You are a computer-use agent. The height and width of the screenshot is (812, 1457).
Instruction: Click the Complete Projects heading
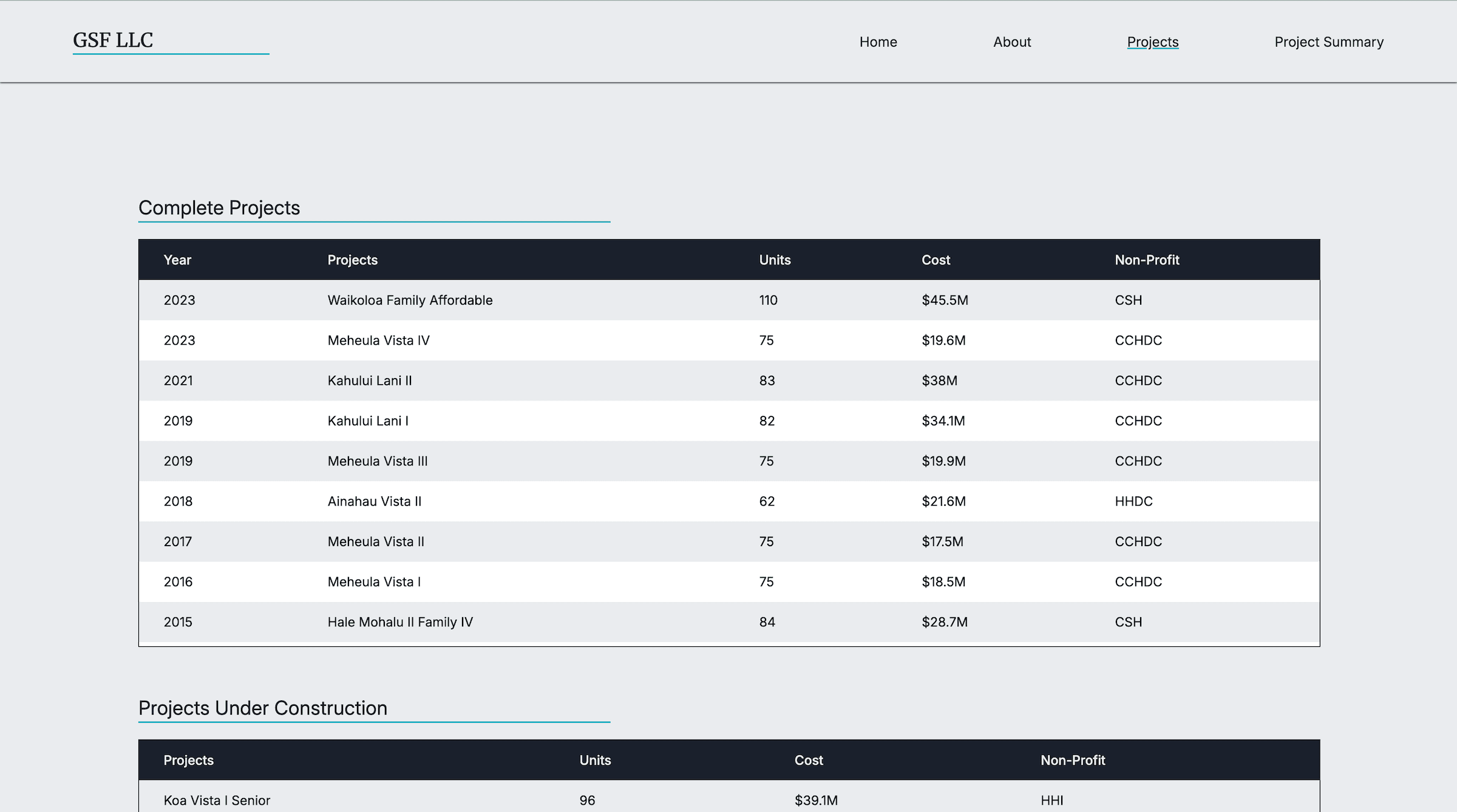pos(219,208)
